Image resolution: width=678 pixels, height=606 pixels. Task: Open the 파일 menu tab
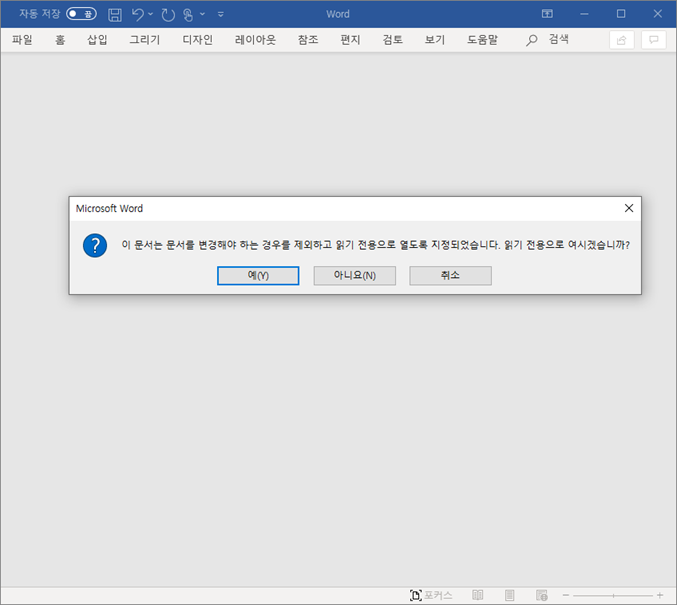click(22, 40)
